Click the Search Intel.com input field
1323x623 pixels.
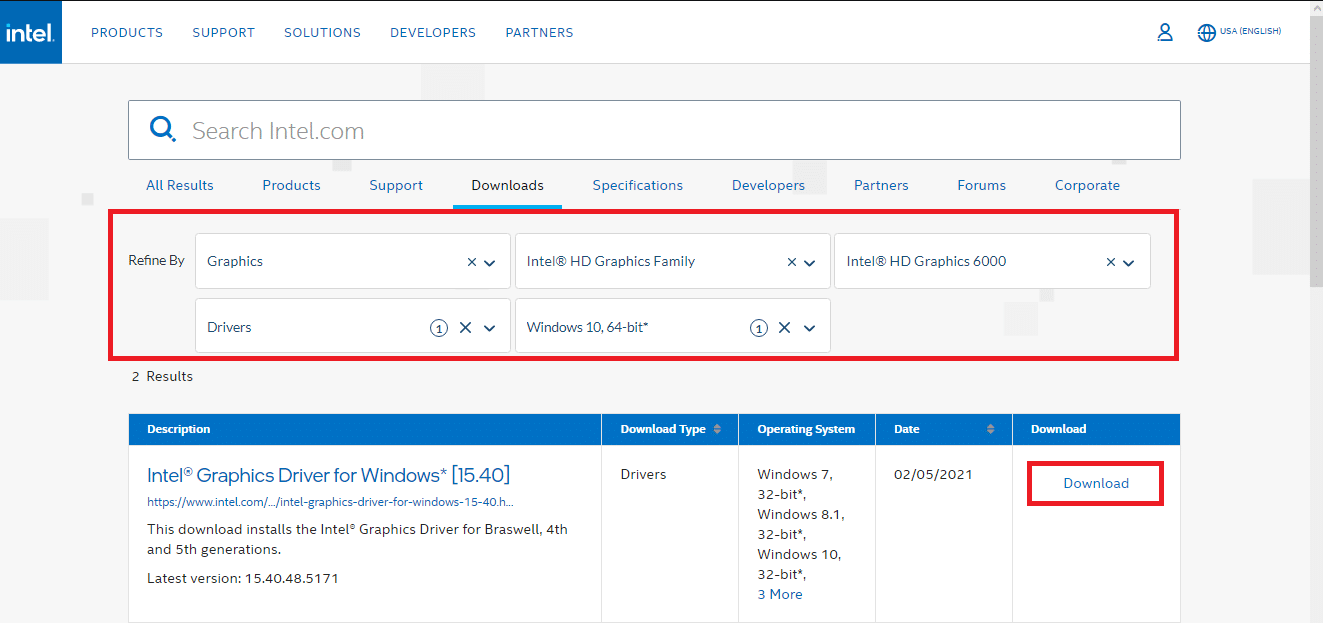pyautogui.click(x=600, y=129)
